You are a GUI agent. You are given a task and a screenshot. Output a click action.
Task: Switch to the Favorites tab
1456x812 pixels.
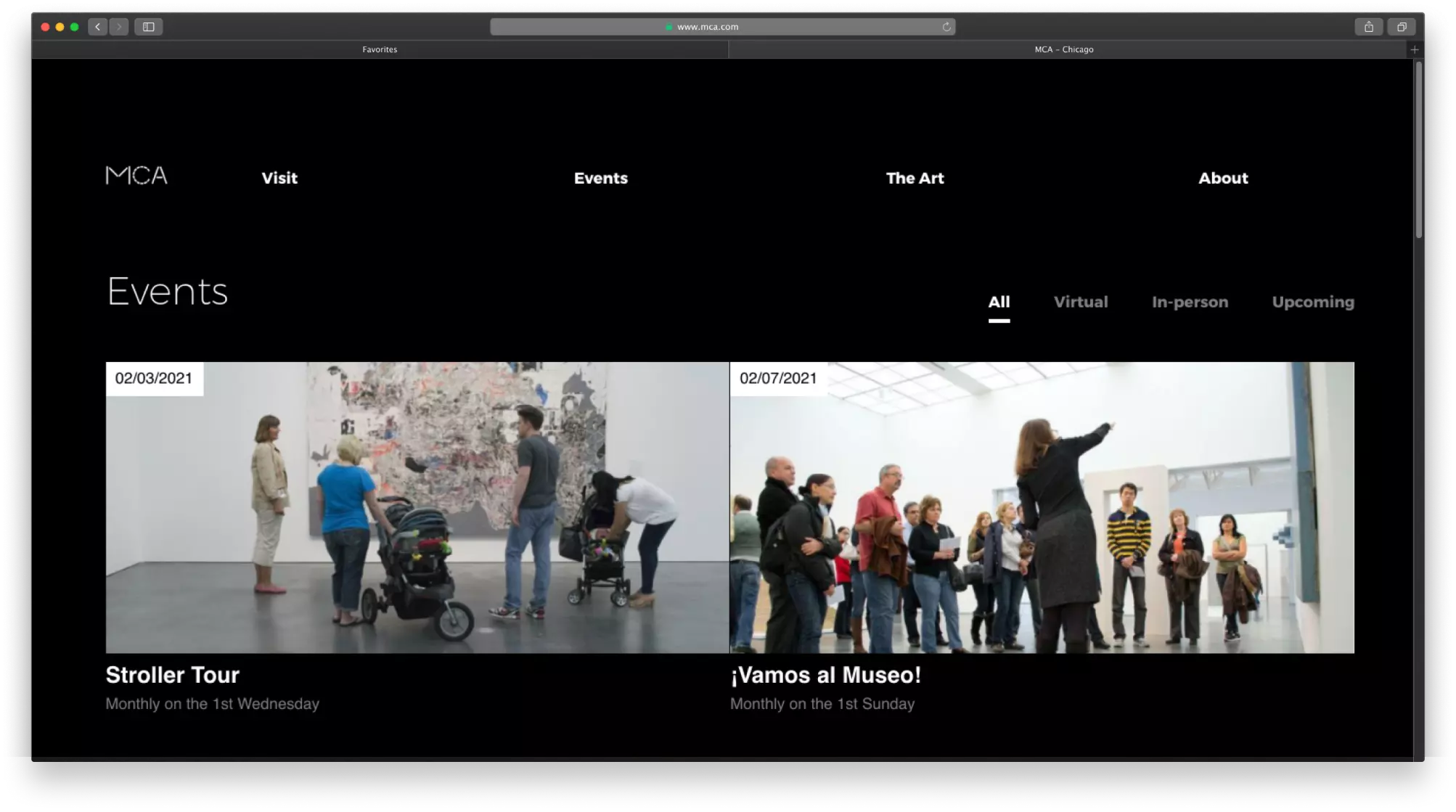(380, 49)
